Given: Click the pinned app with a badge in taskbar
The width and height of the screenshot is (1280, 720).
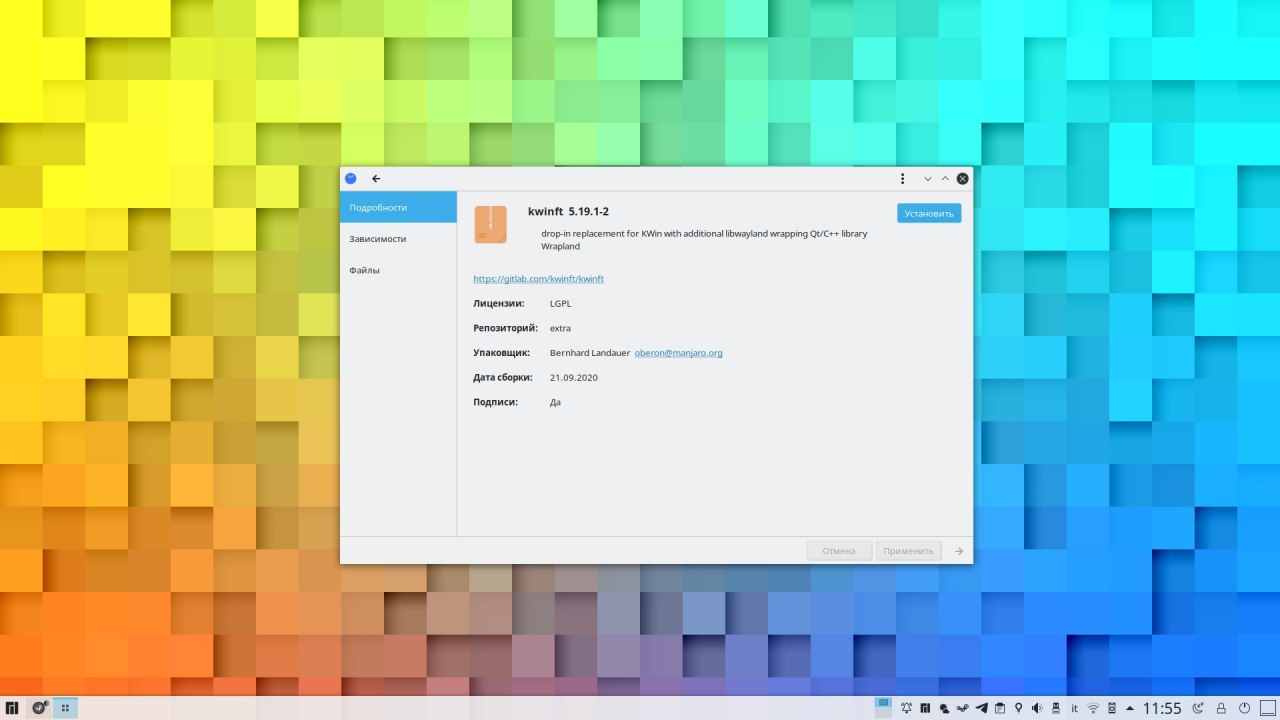Looking at the screenshot, I should (39, 708).
